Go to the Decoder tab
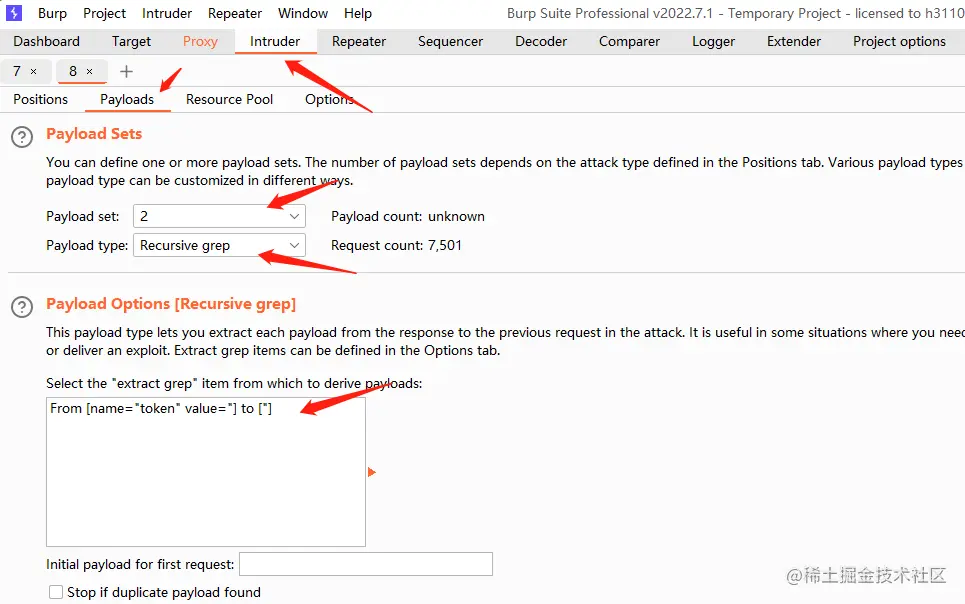The image size is (965, 604). pyautogui.click(x=541, y=41)
